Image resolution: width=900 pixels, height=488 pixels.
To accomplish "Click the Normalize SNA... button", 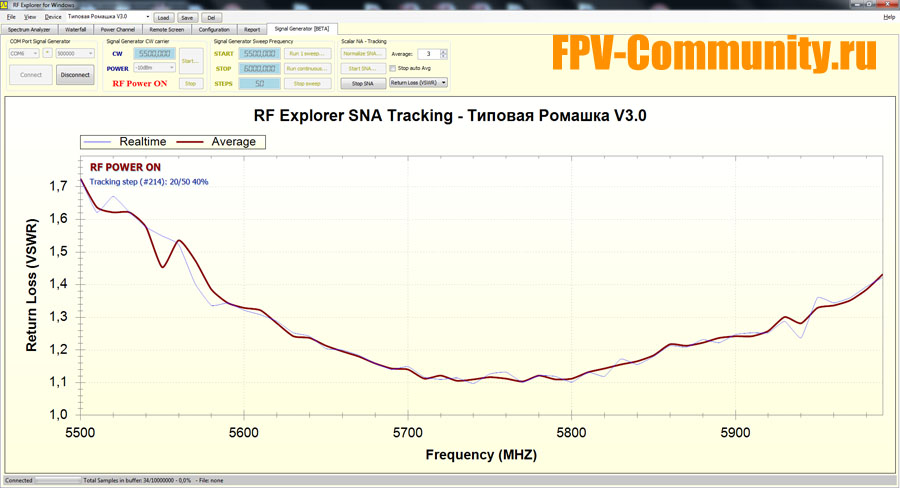I will pos(363,53).
